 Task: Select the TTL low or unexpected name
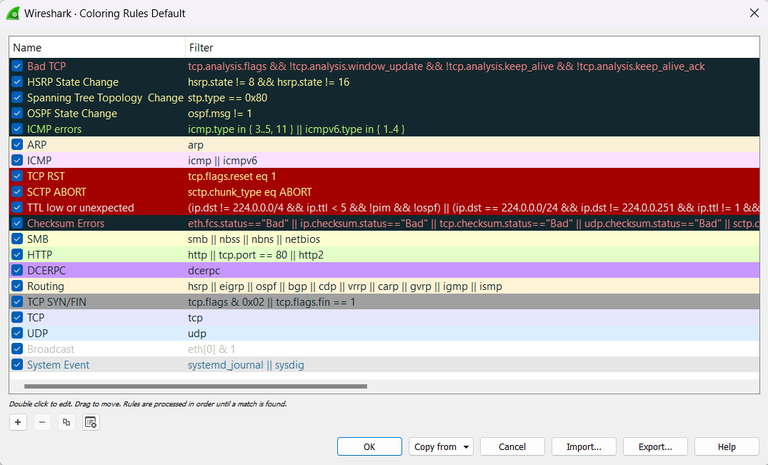click(x=80, y=207)
